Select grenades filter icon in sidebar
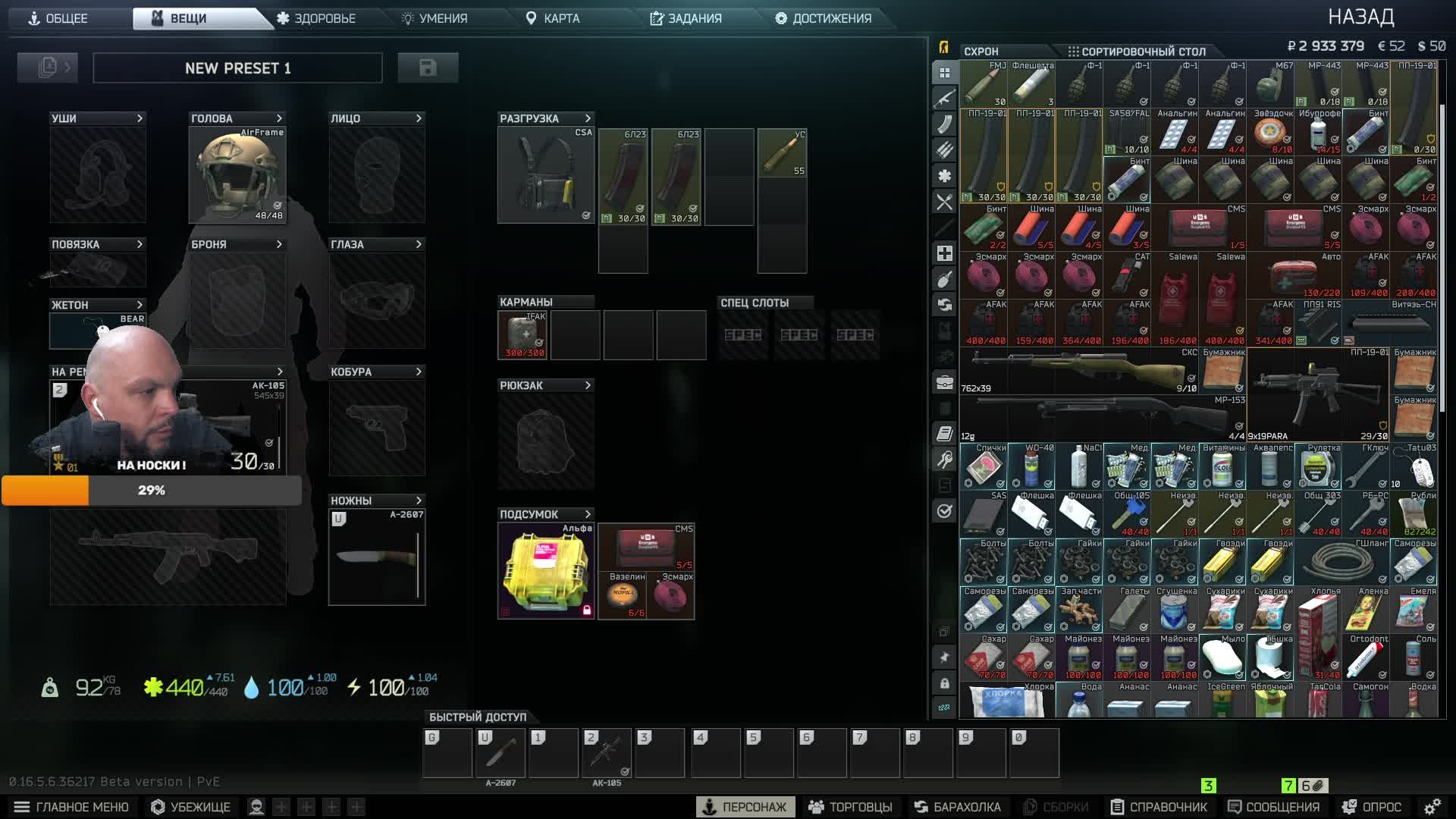 (x=944, y=279)
